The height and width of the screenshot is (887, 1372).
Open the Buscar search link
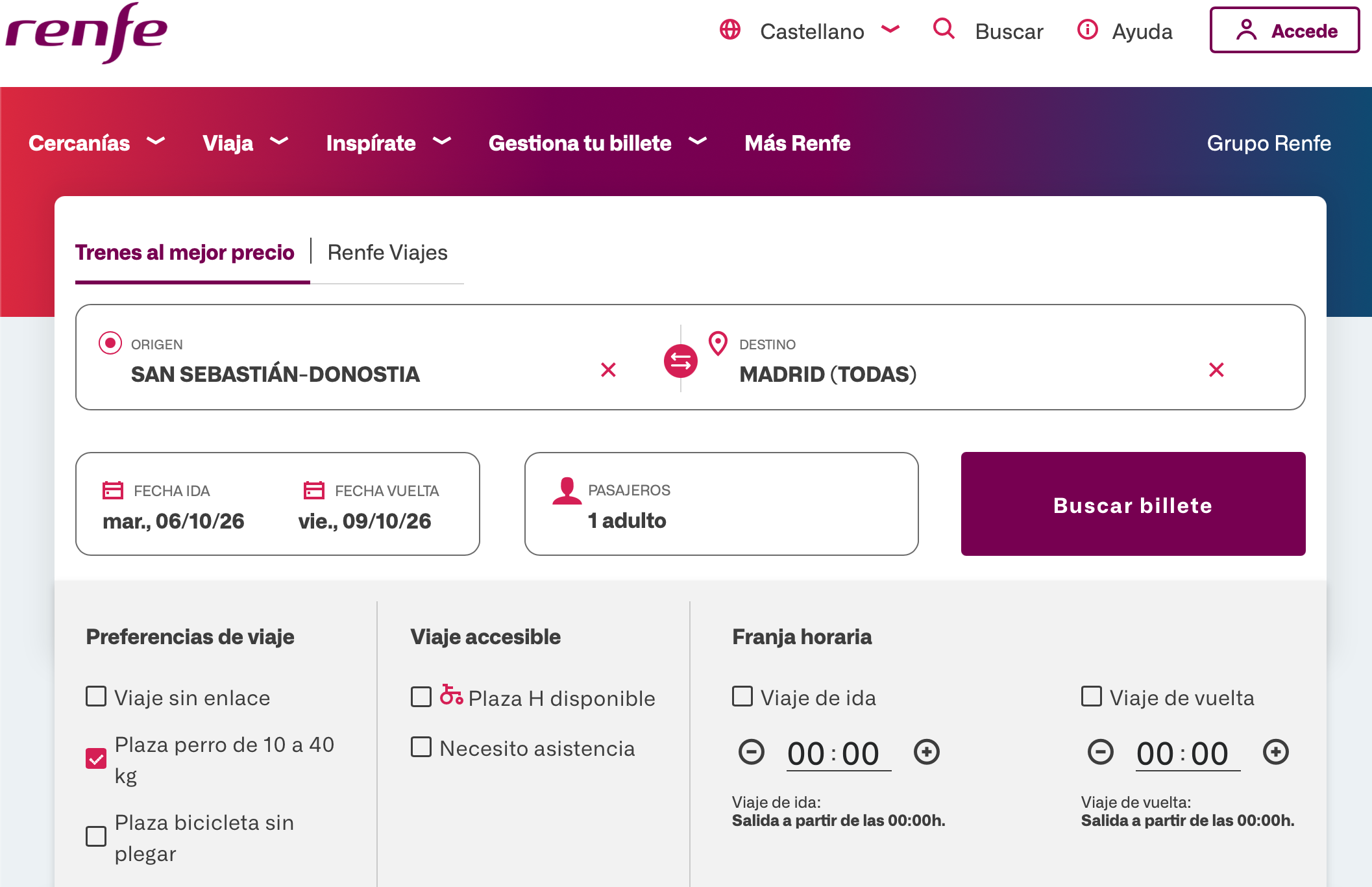(x=1009, y=31)
